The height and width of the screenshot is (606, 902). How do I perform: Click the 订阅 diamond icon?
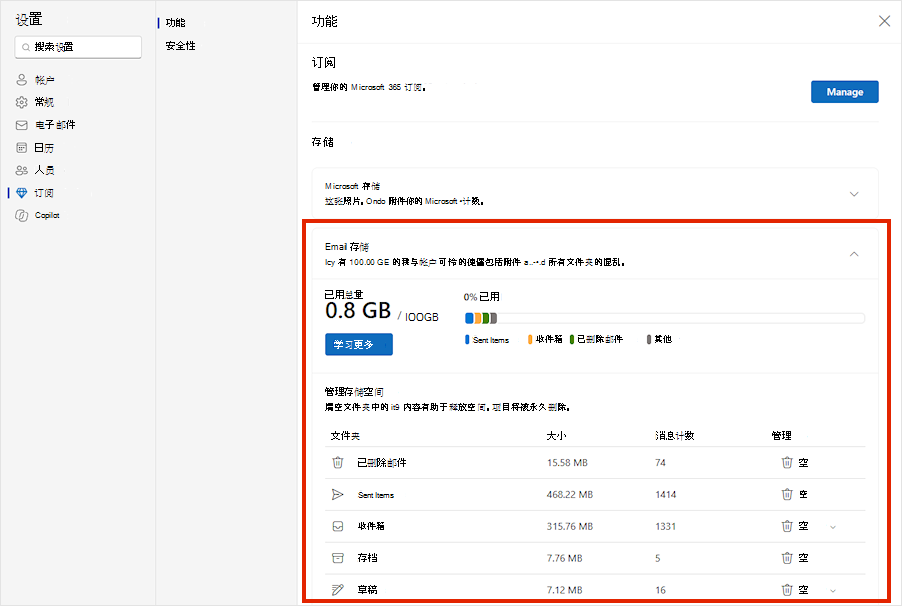click(21, 193)
